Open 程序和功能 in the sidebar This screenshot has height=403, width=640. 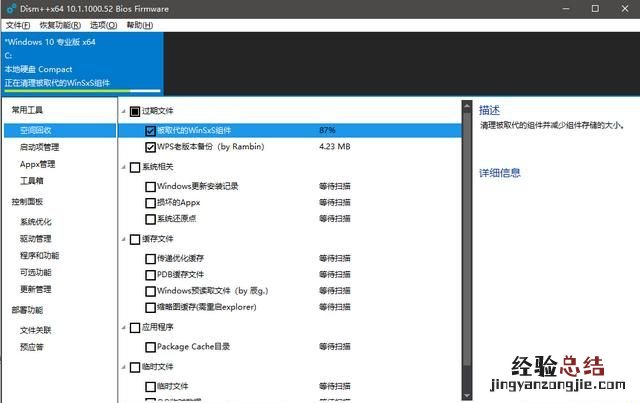40,255
